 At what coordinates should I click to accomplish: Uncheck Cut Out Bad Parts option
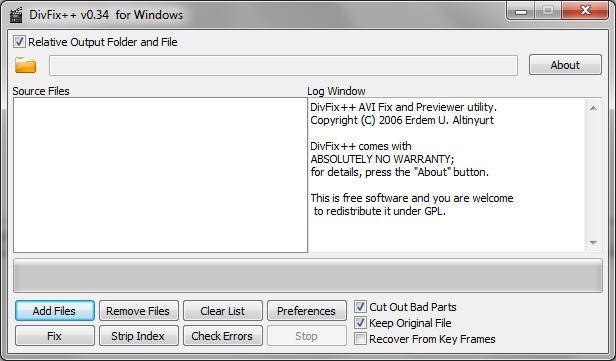click(x=360, y=307)
